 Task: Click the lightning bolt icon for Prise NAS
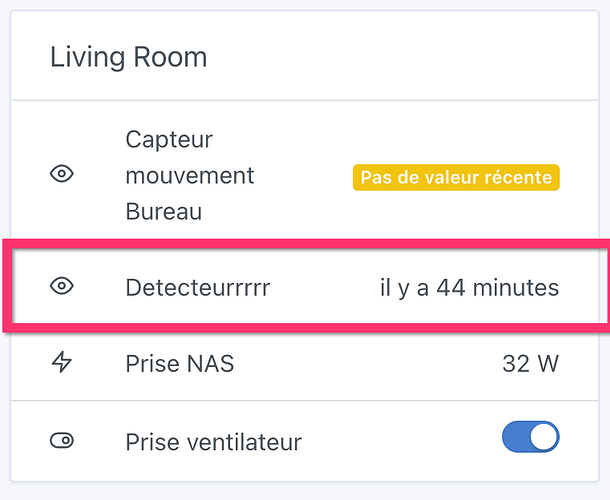[x=62, y=363]
